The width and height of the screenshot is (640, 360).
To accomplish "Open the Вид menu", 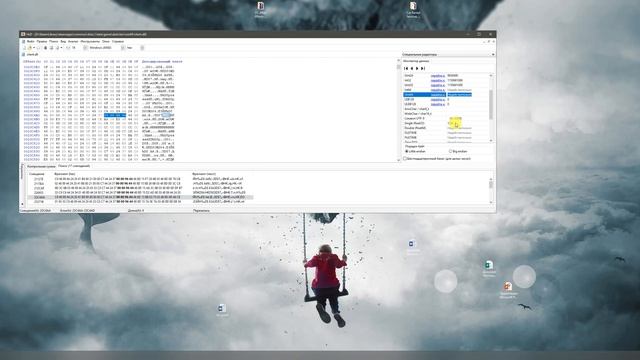I will pos(63,42).
